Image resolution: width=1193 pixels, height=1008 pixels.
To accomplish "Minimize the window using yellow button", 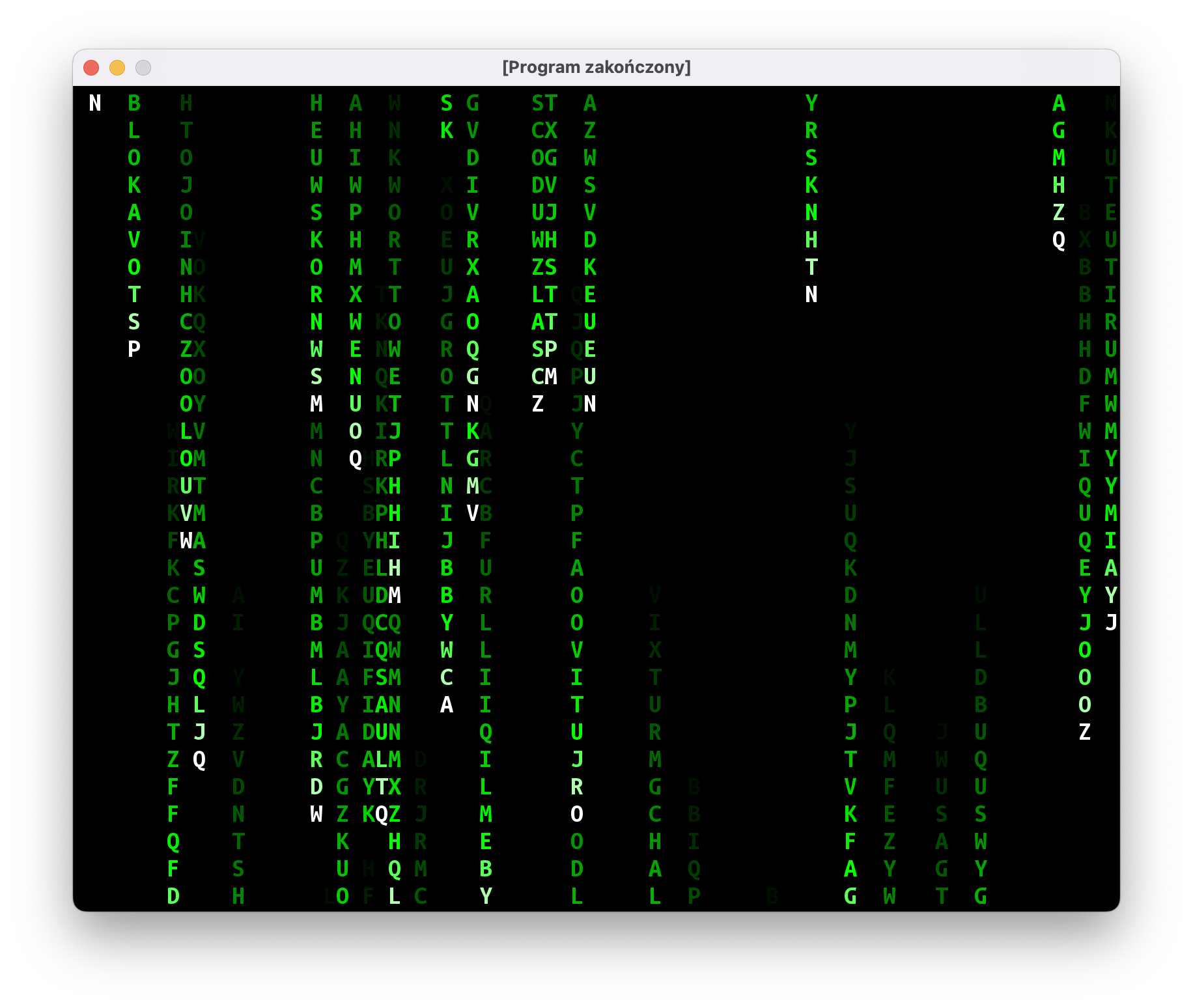I will coord(117,68).
